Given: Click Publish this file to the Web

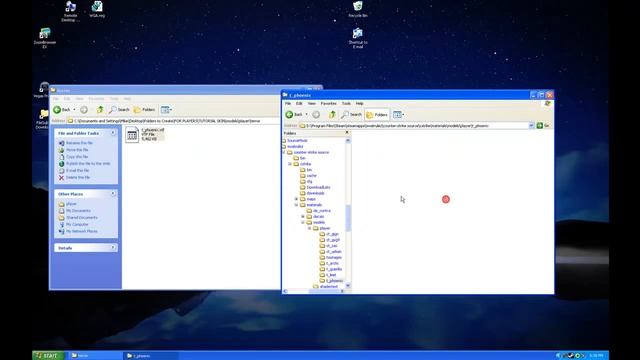Looking at the screenshot, I should click(88, 164).
